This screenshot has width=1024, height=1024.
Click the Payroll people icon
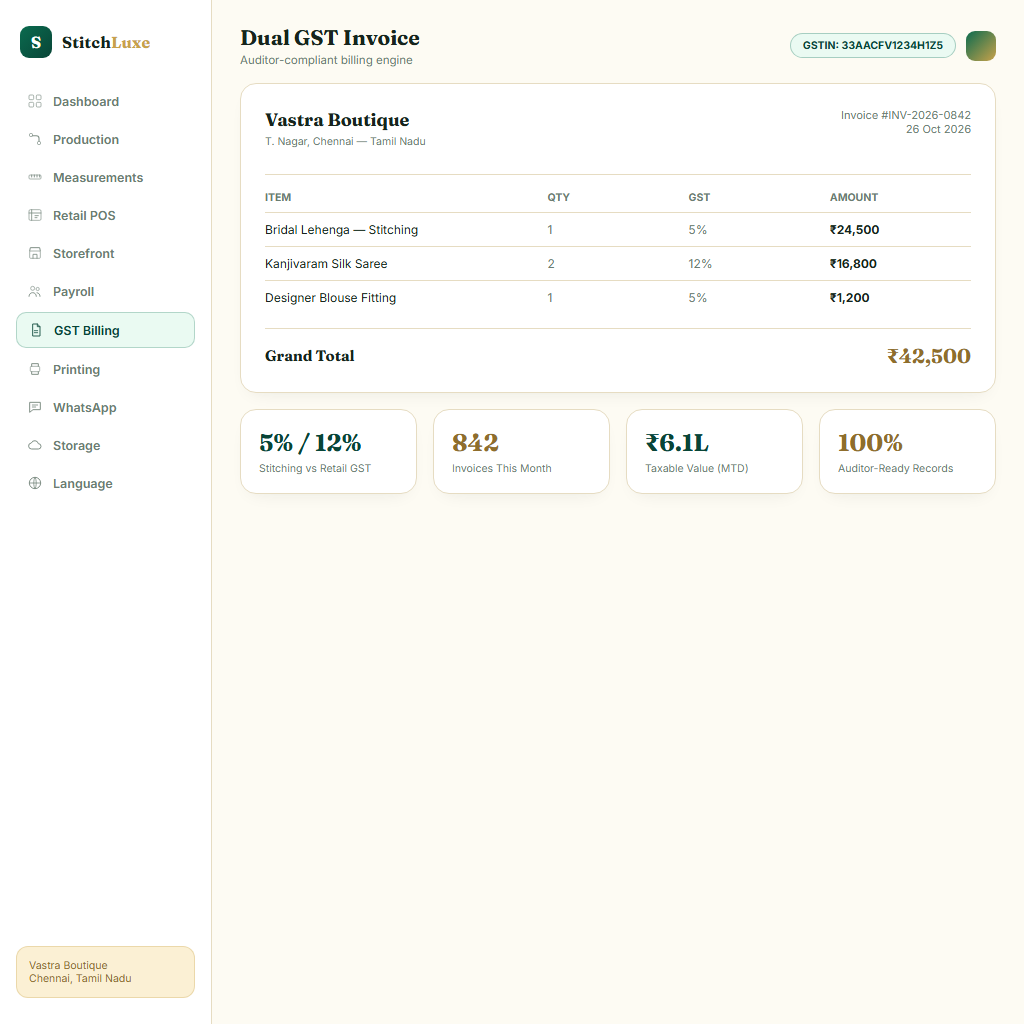tap(35, 291)
